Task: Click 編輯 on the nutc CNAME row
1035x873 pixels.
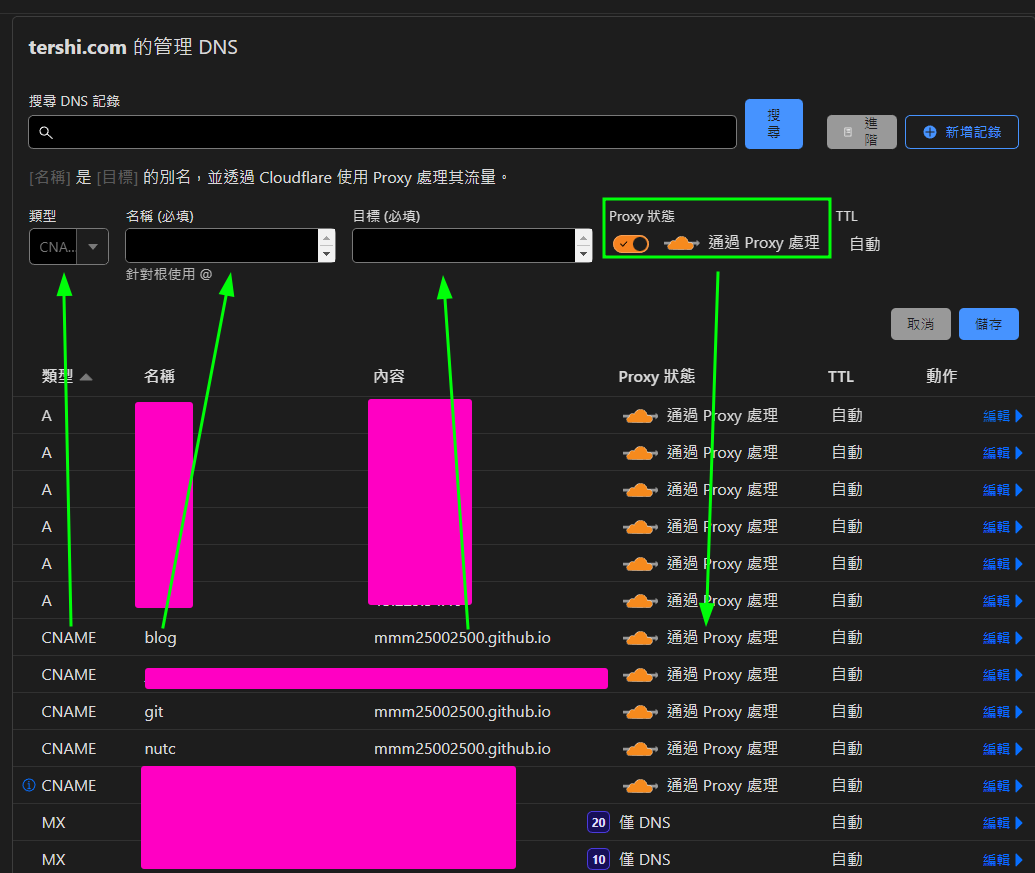Action: tap(1003, 749)
